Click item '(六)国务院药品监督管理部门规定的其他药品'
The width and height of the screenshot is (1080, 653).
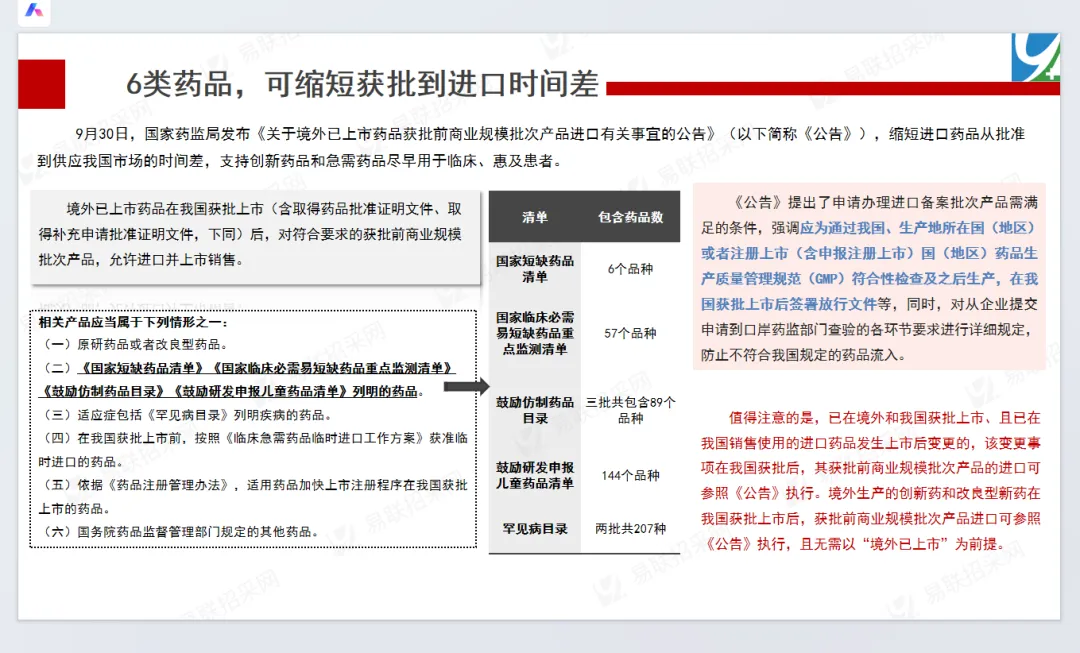pyautogui.click(x=181, y=532)
